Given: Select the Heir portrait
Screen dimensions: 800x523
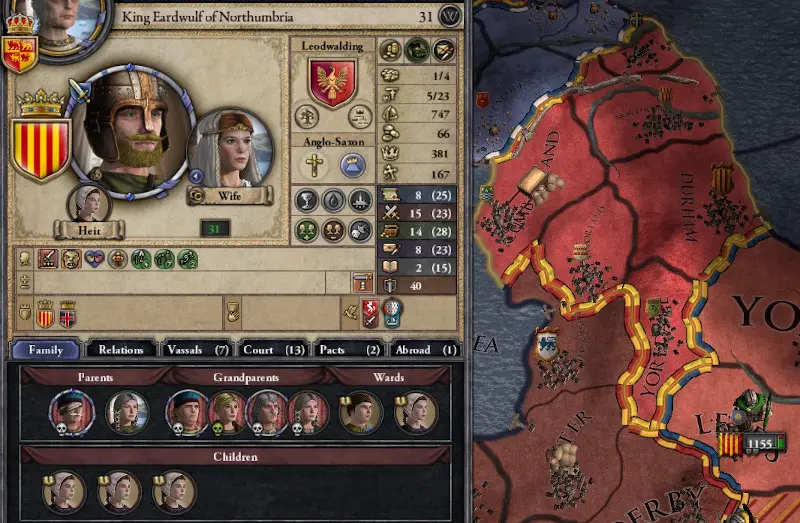Looking at the screenshot, I should (89, 204).
